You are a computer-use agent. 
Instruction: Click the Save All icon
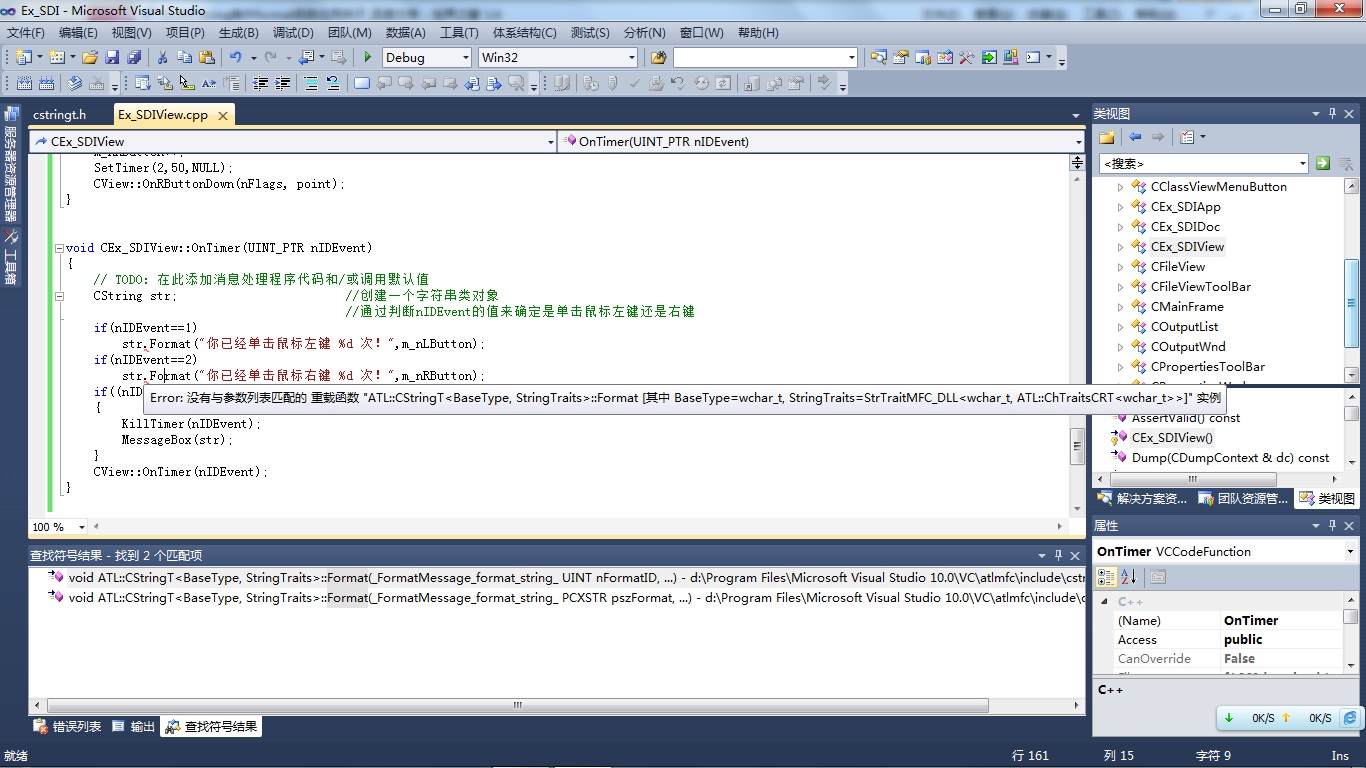pos(133,57)
